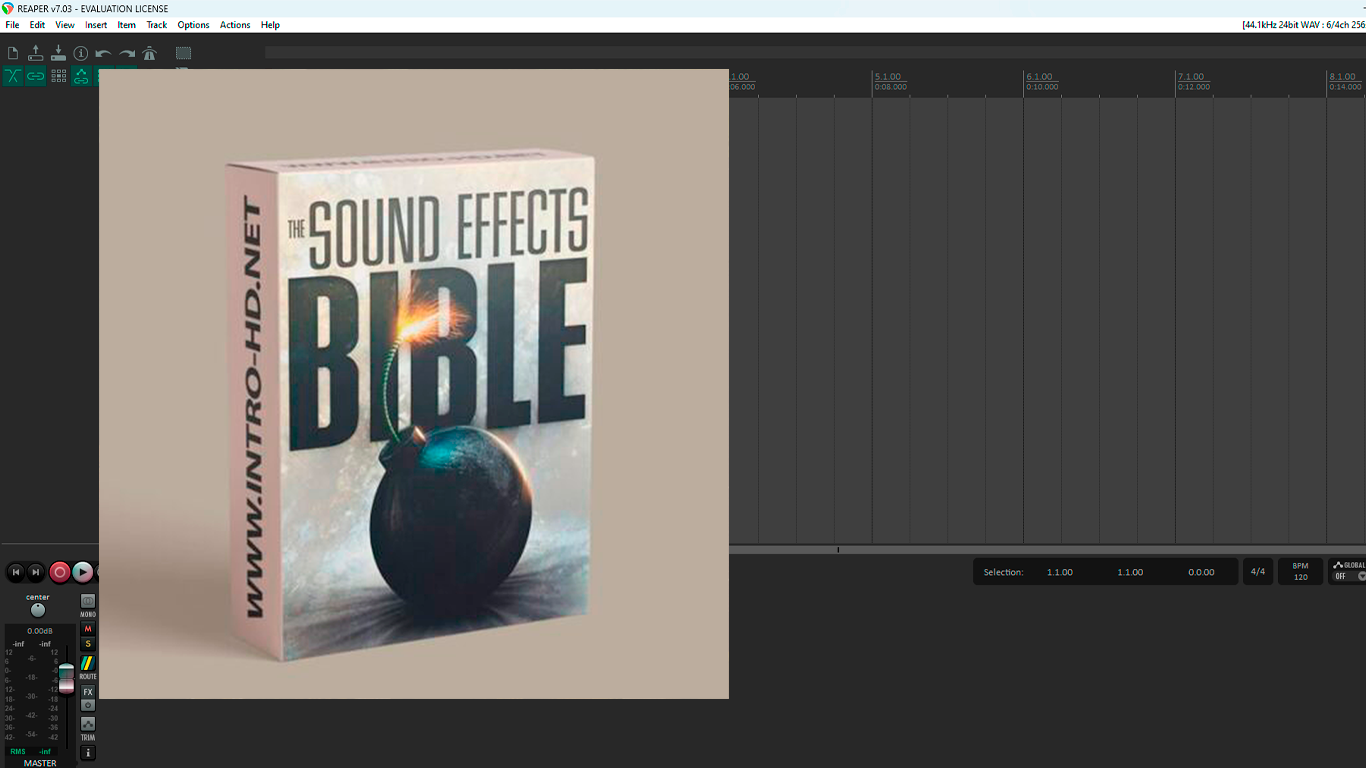Toggle auto-crossfade in the toolbar
The height and width of the screenshot is (768, 1366).
point(13,76)
